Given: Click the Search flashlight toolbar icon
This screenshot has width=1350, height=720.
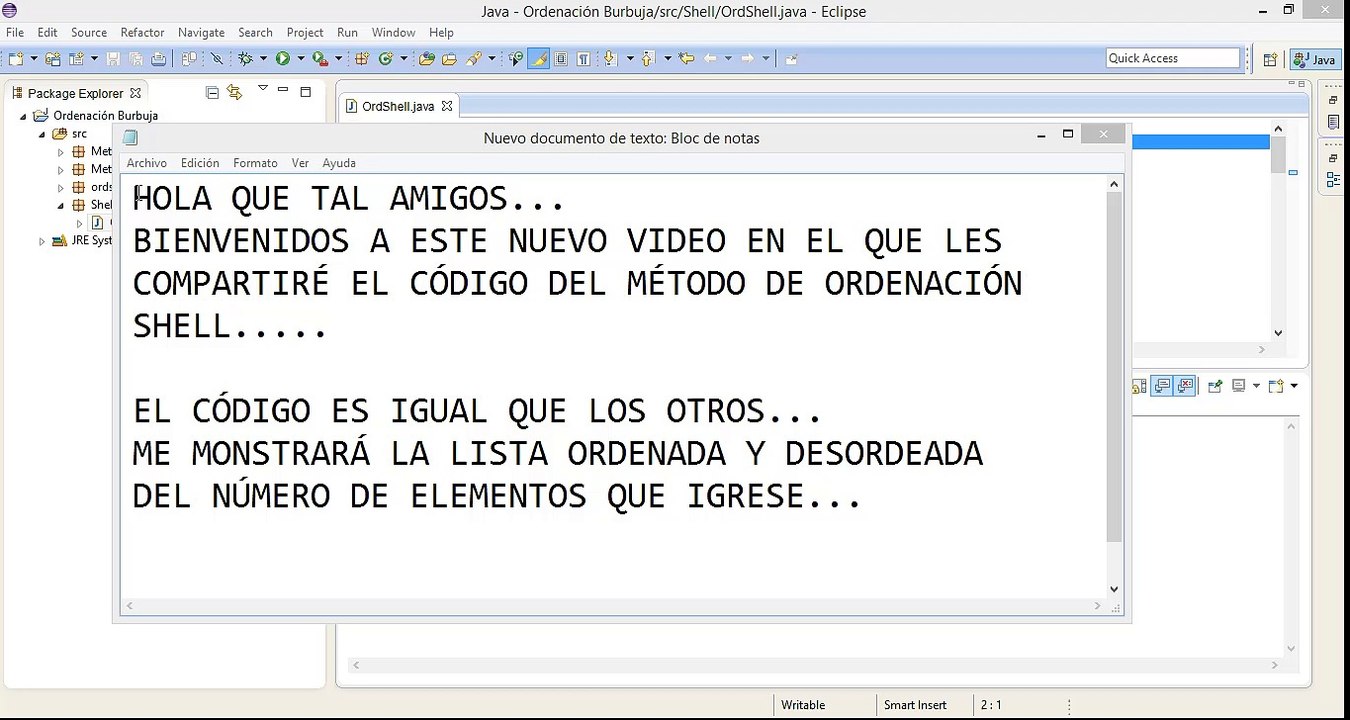Looking at the screenshot, I should tap(474, 59).
